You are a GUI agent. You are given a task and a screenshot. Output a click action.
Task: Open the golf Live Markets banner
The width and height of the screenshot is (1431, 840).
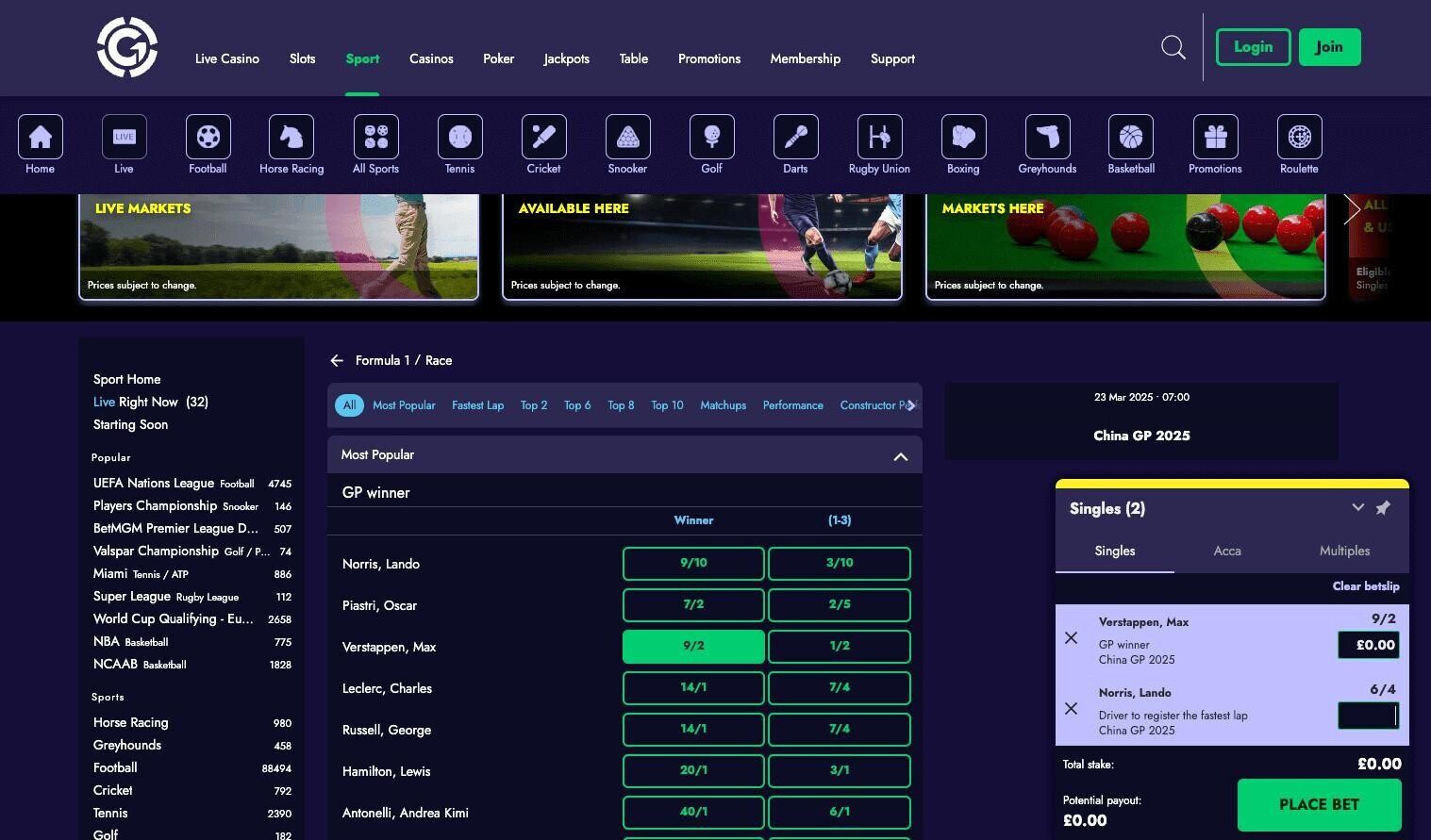279,247
